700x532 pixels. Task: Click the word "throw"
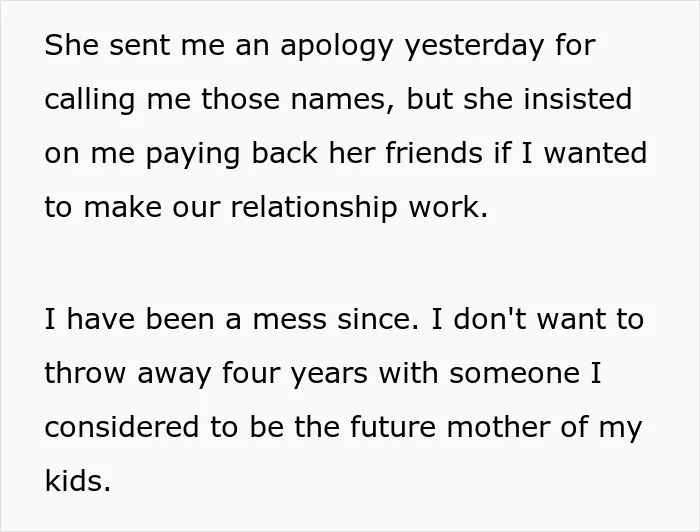[85, 372]
